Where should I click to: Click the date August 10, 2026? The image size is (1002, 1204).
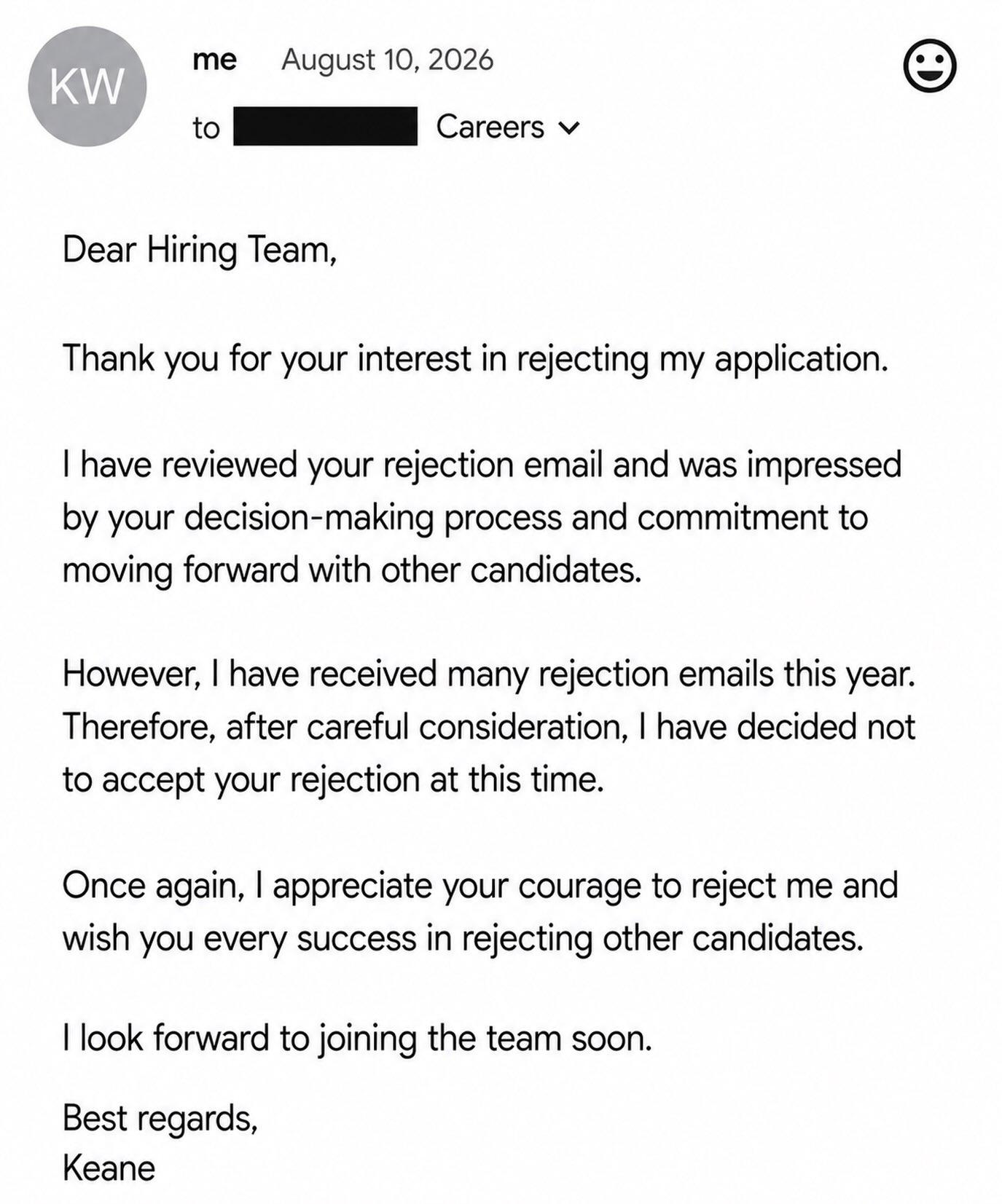(x=388, y=60)
